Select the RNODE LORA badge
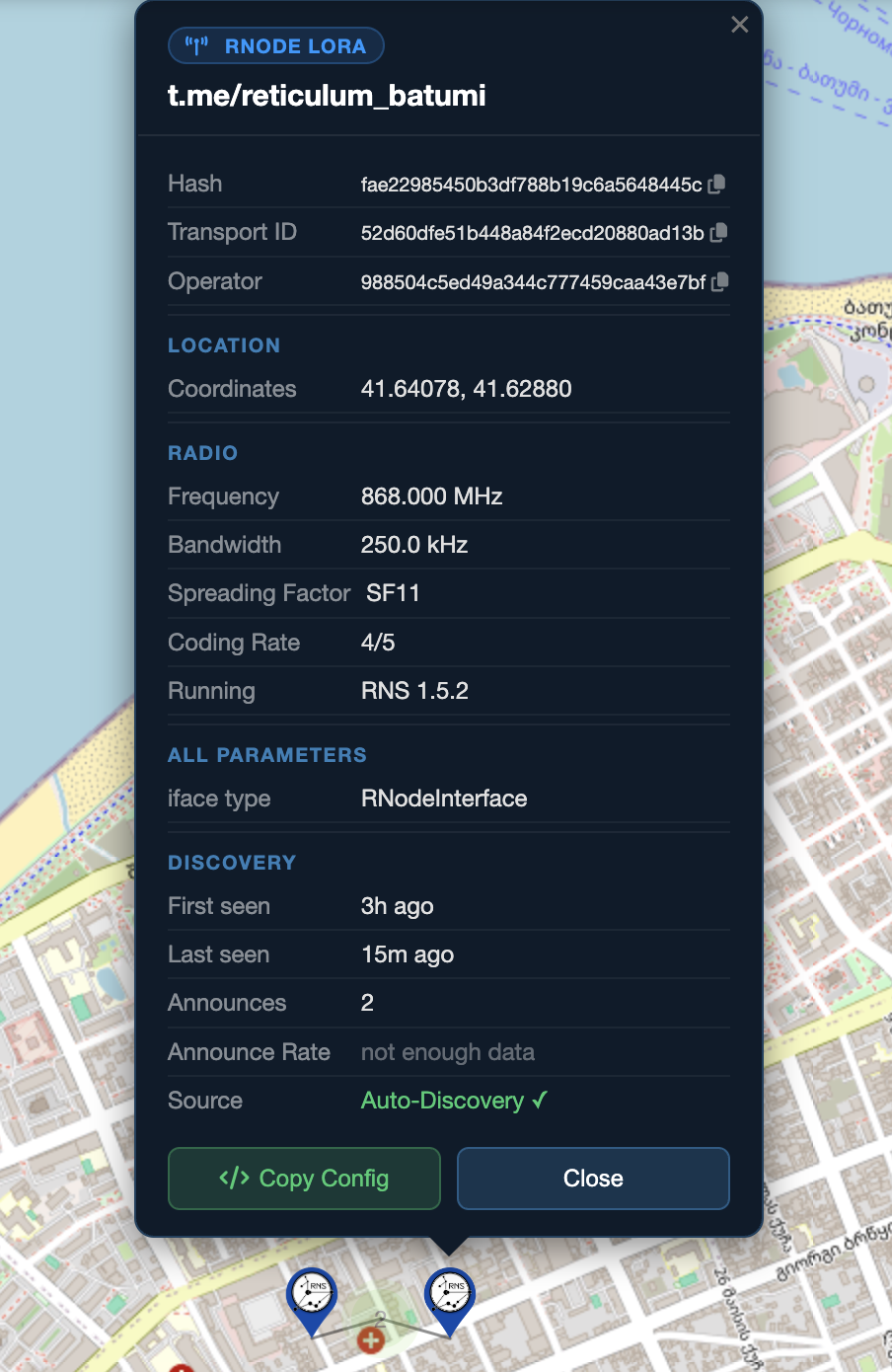Image resolution: width=892 pixels, height=1372 pixels. pos(276,45)
